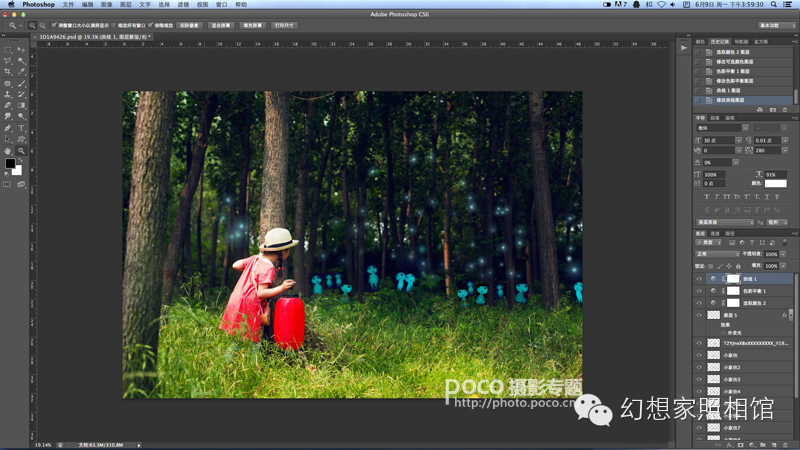Toggle zoom all windows checkbox
The image size is (800, 450).
pyautogui.click(x=113, y=25)
